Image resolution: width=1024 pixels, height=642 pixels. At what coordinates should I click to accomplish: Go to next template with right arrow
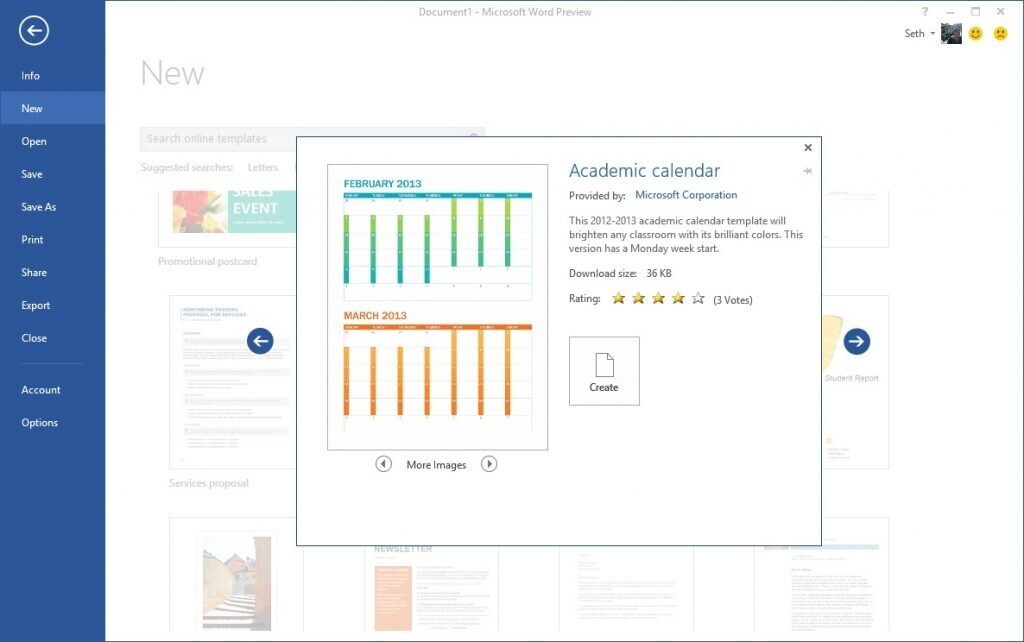point(856,341)
